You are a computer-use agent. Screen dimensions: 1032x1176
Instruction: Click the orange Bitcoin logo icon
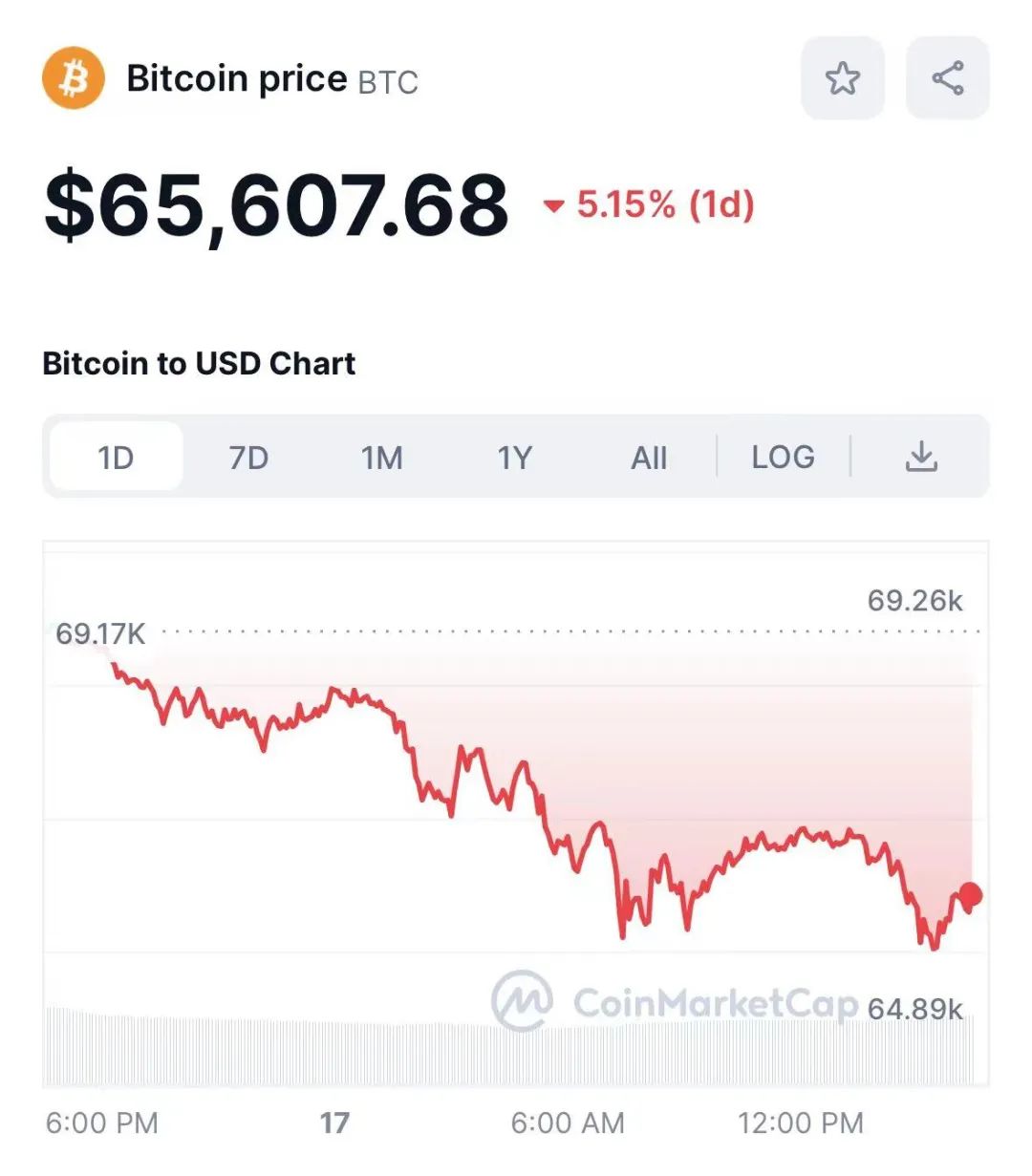(x=74, y=78)
